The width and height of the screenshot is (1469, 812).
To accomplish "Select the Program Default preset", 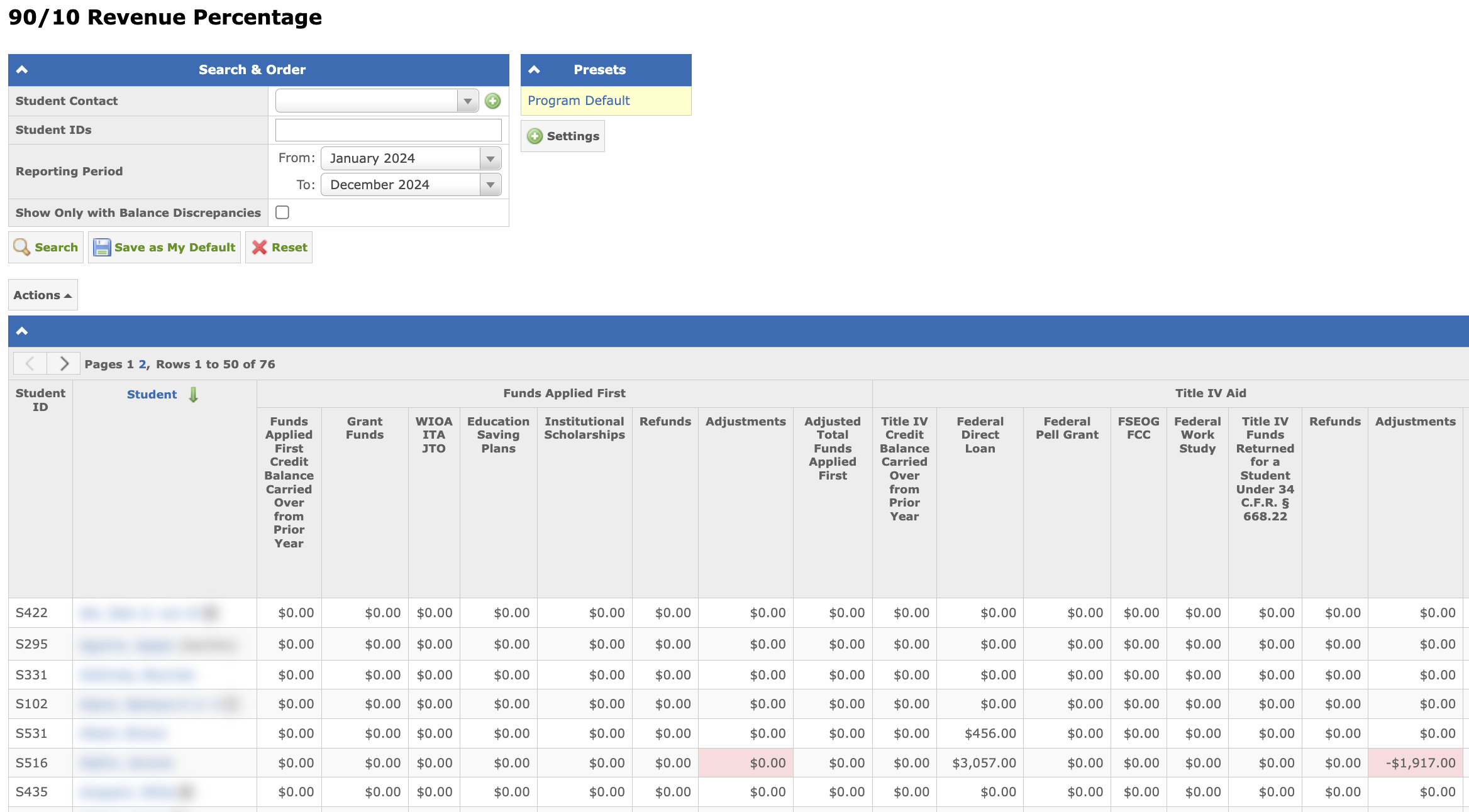I will pyautogui.click(x=579, y=101).
